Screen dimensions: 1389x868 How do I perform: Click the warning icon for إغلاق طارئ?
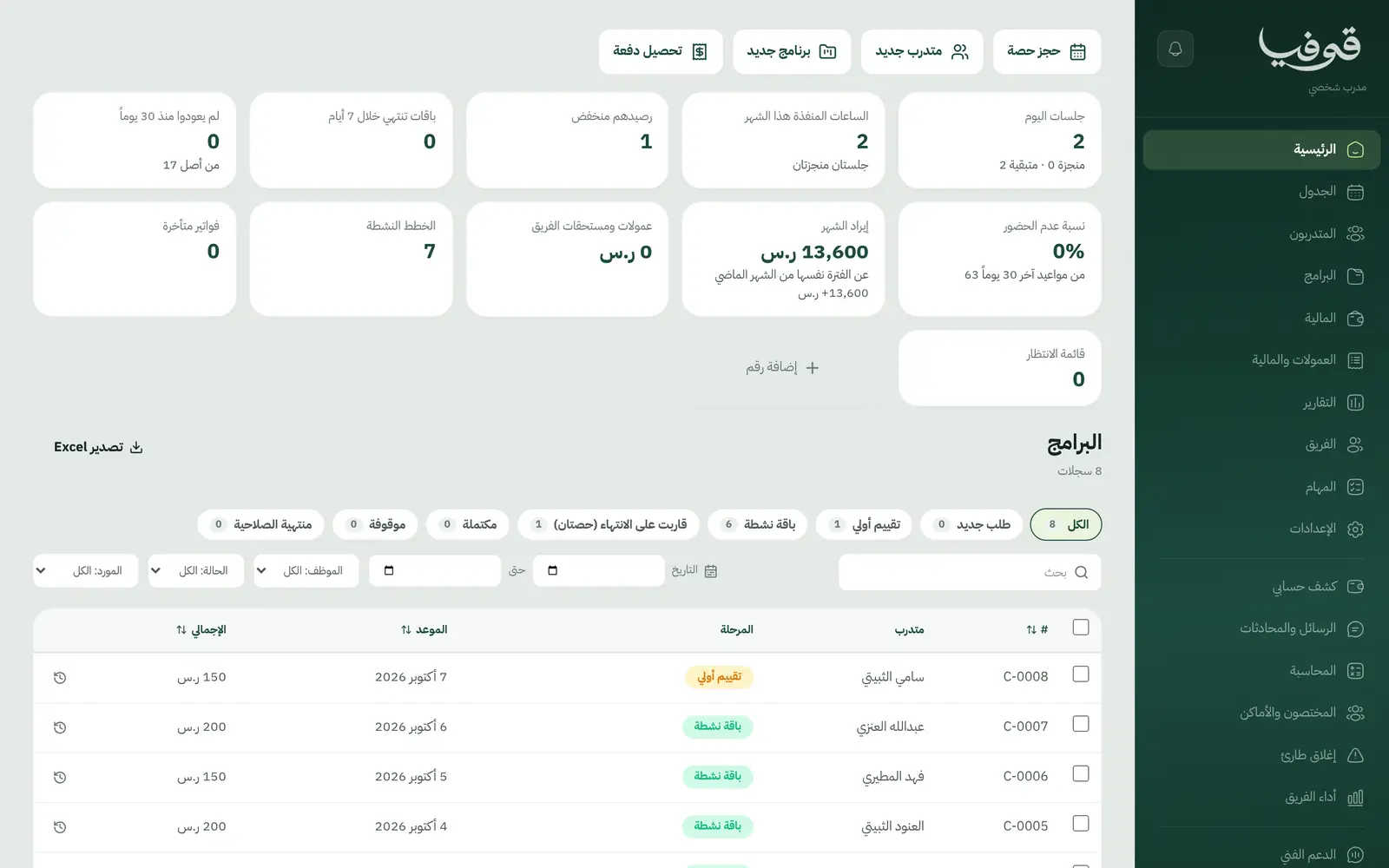tap(1355, 755)
